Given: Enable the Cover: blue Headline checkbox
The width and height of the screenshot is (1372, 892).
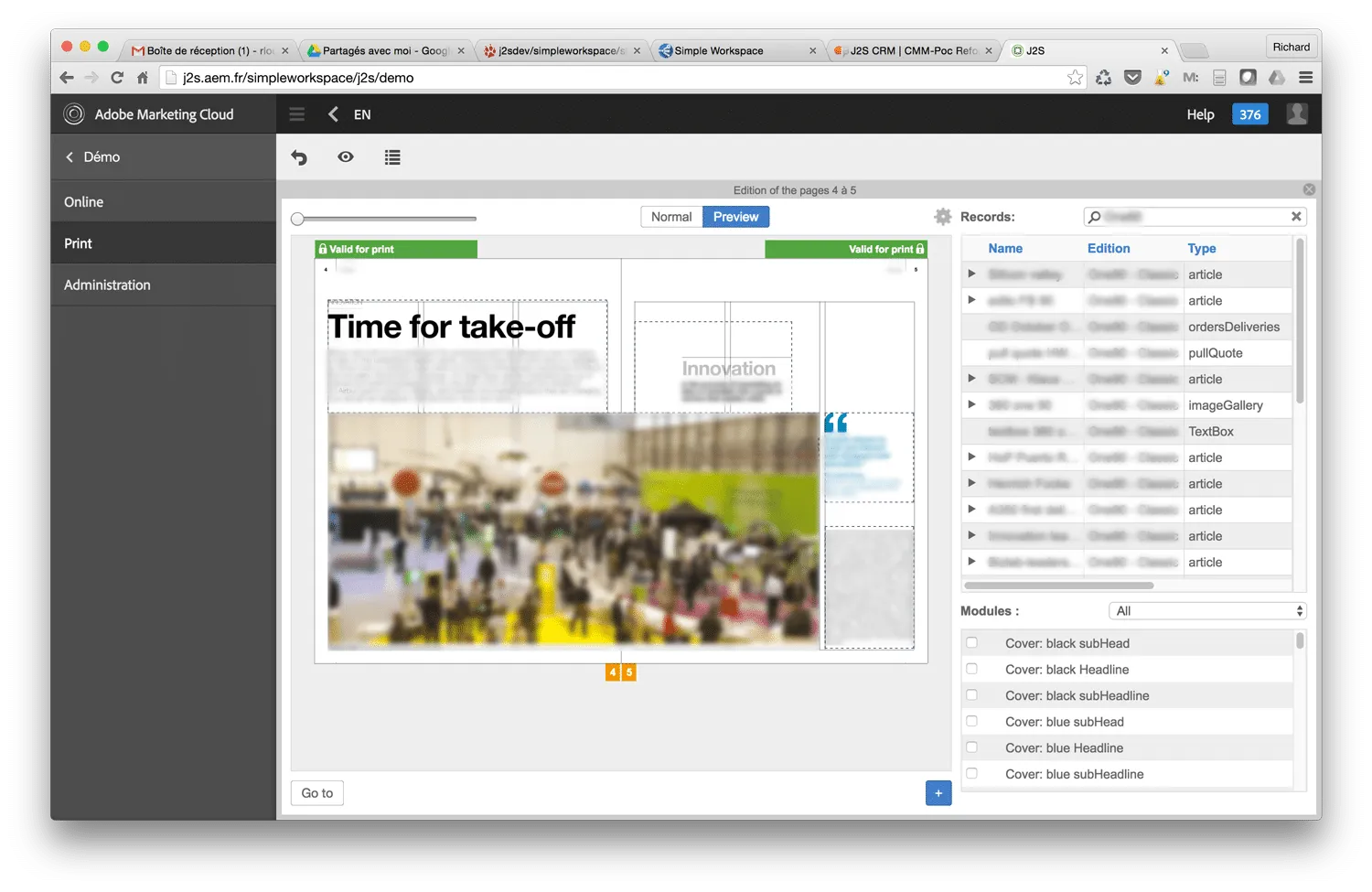Looking at the screenshot, I should pyautogui.click(x=972, y=747).
